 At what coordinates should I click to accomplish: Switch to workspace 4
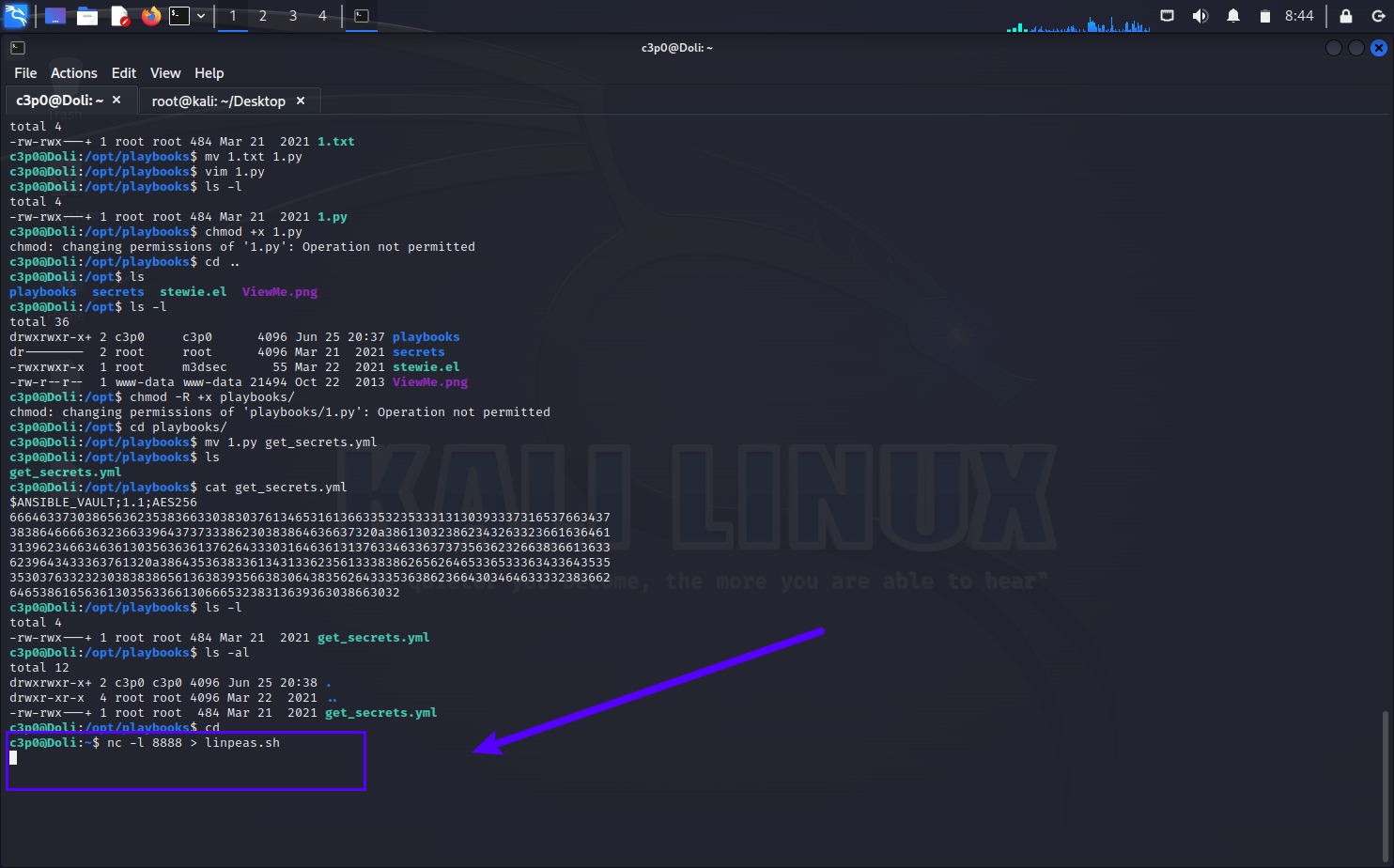click(x=322, y=16)
